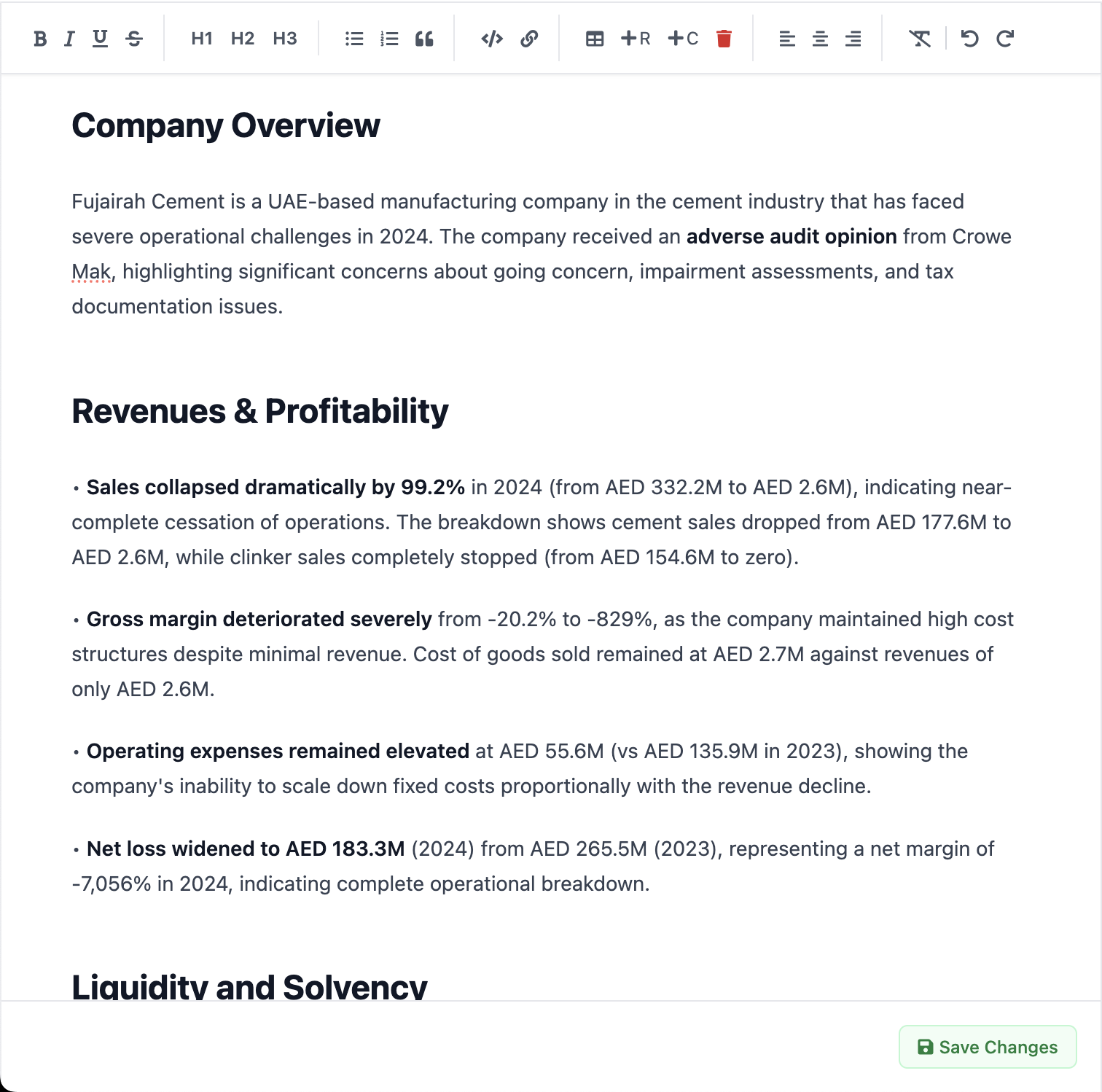Toggle bold formatting
1102x1092 pixels.
(39, 39)
